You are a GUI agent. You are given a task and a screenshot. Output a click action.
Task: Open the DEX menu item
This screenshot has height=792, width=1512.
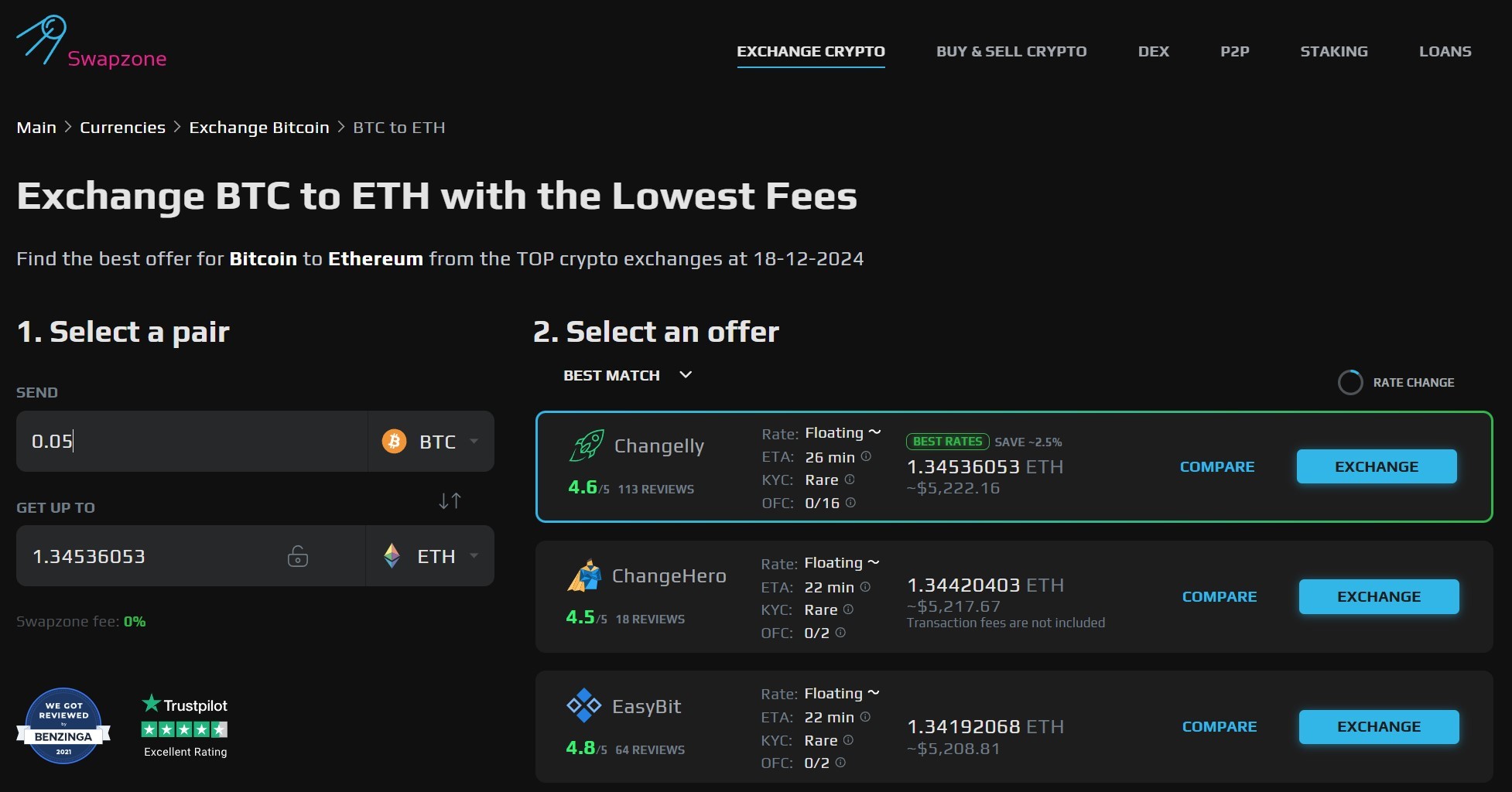pyautogui.click(x=1154, y=52)
